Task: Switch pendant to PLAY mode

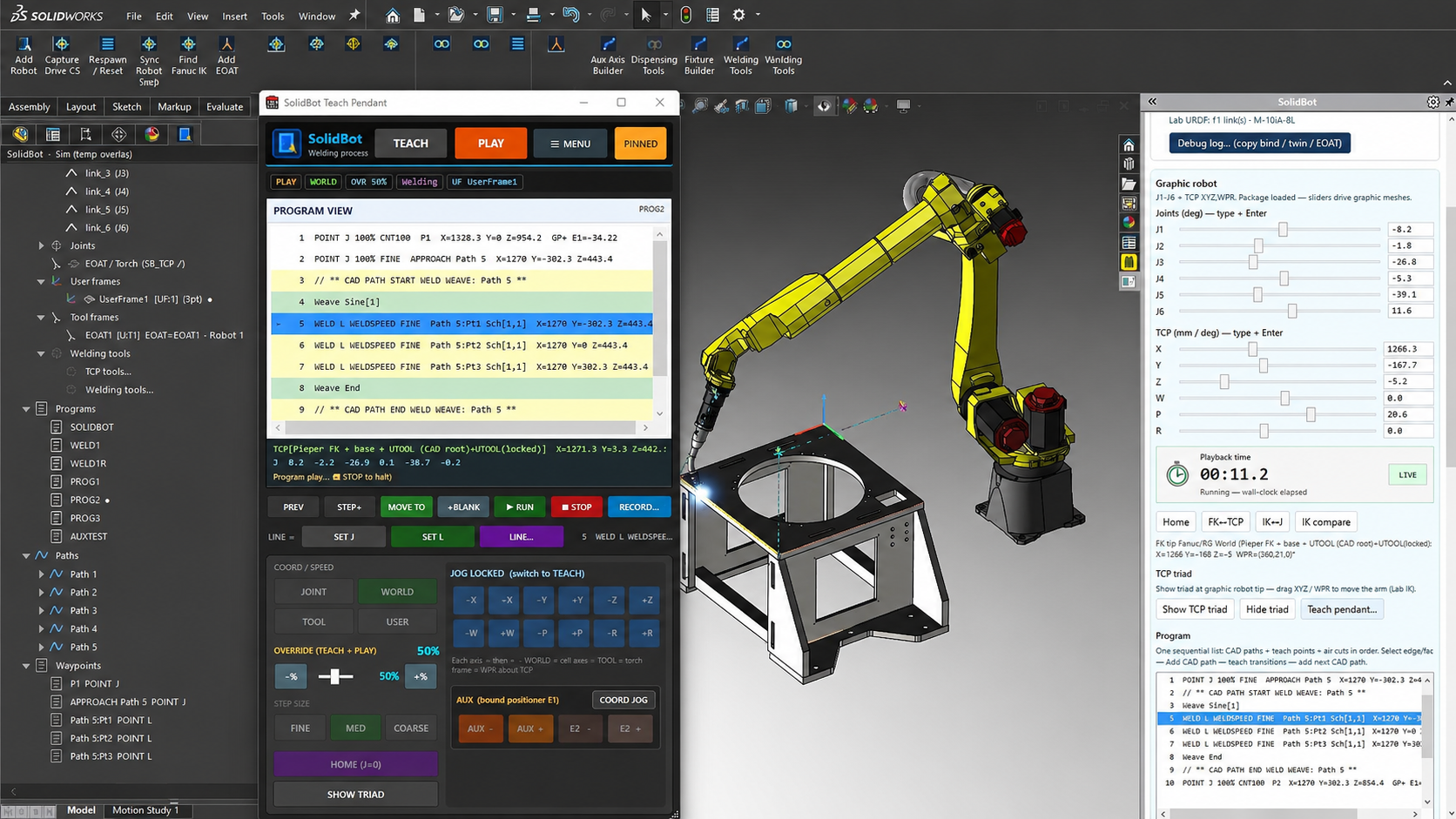Action: (x=491, y=144)
